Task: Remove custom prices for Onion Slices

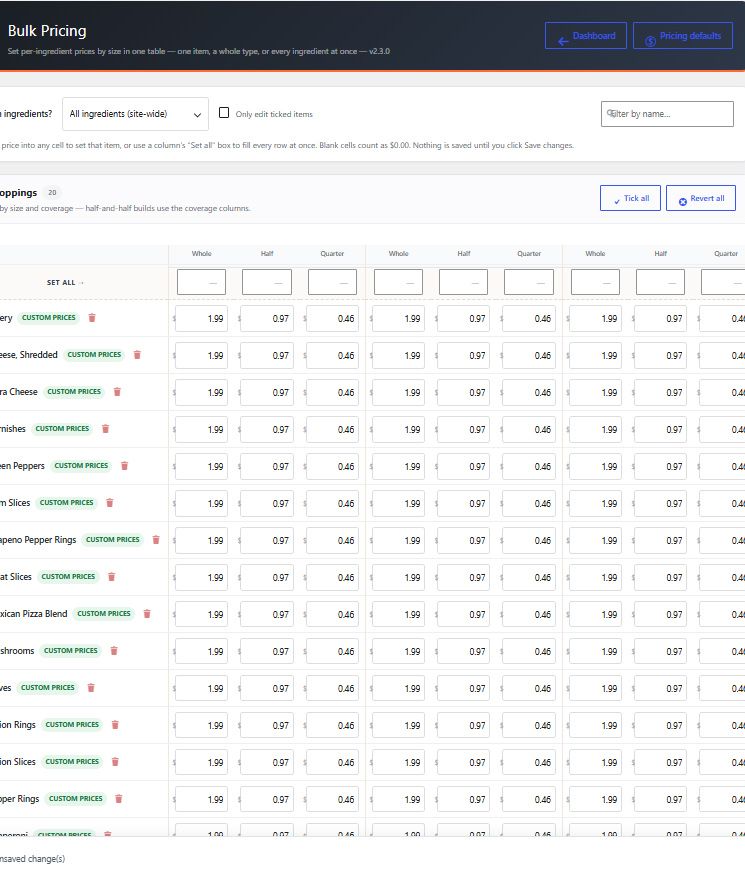Action: pyautogui.click(x=115, y=762)
